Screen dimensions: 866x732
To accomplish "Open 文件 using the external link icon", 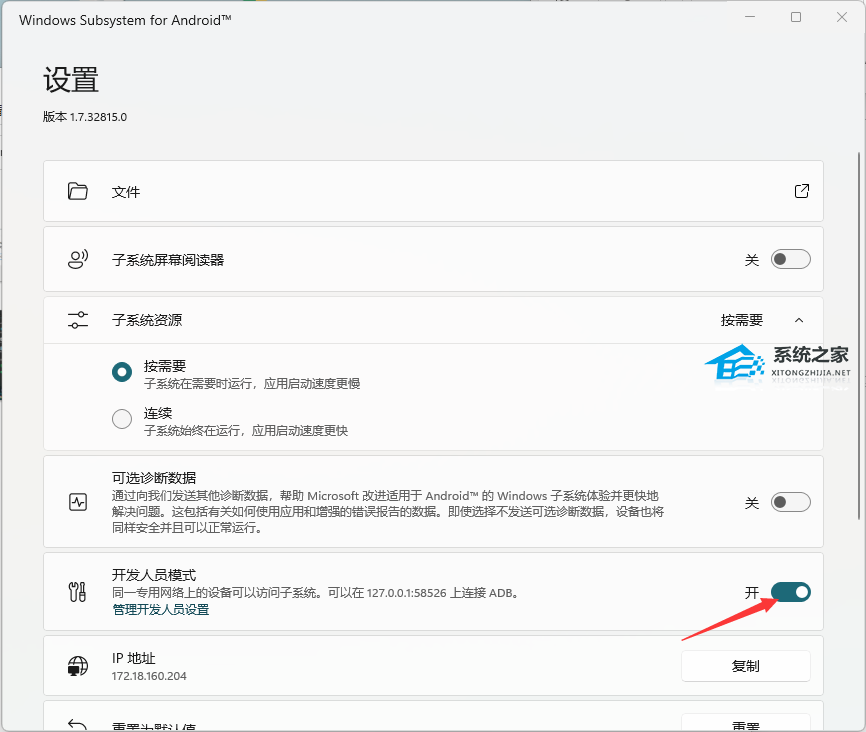I will pyautogui.click(x=801, y=191).
